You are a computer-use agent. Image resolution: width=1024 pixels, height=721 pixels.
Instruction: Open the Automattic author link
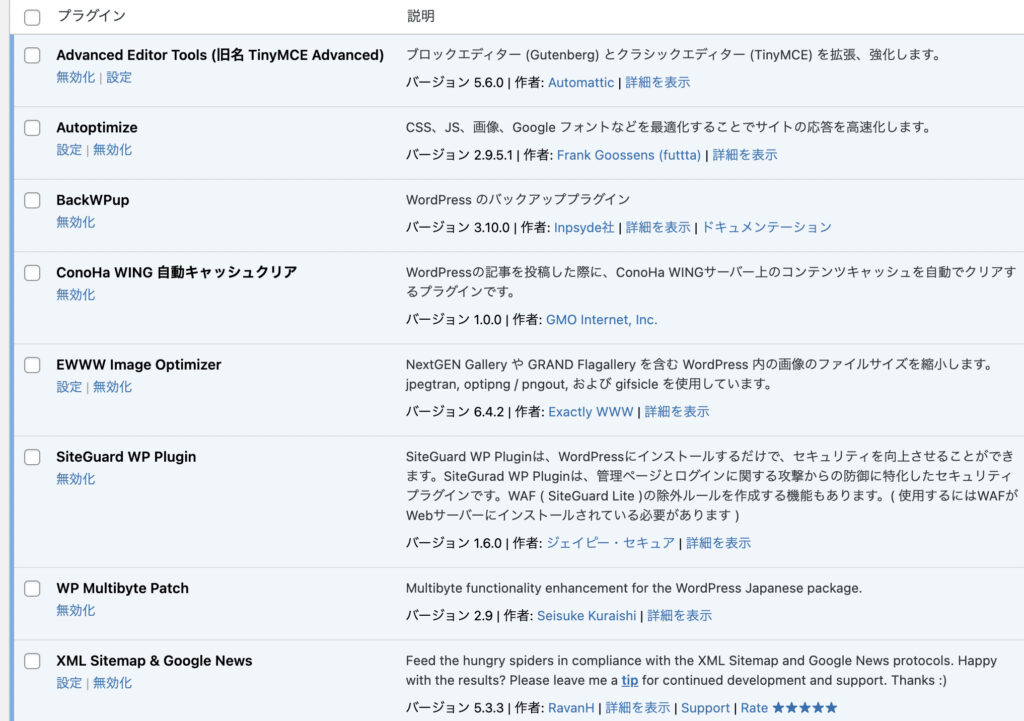coord(581,82)
